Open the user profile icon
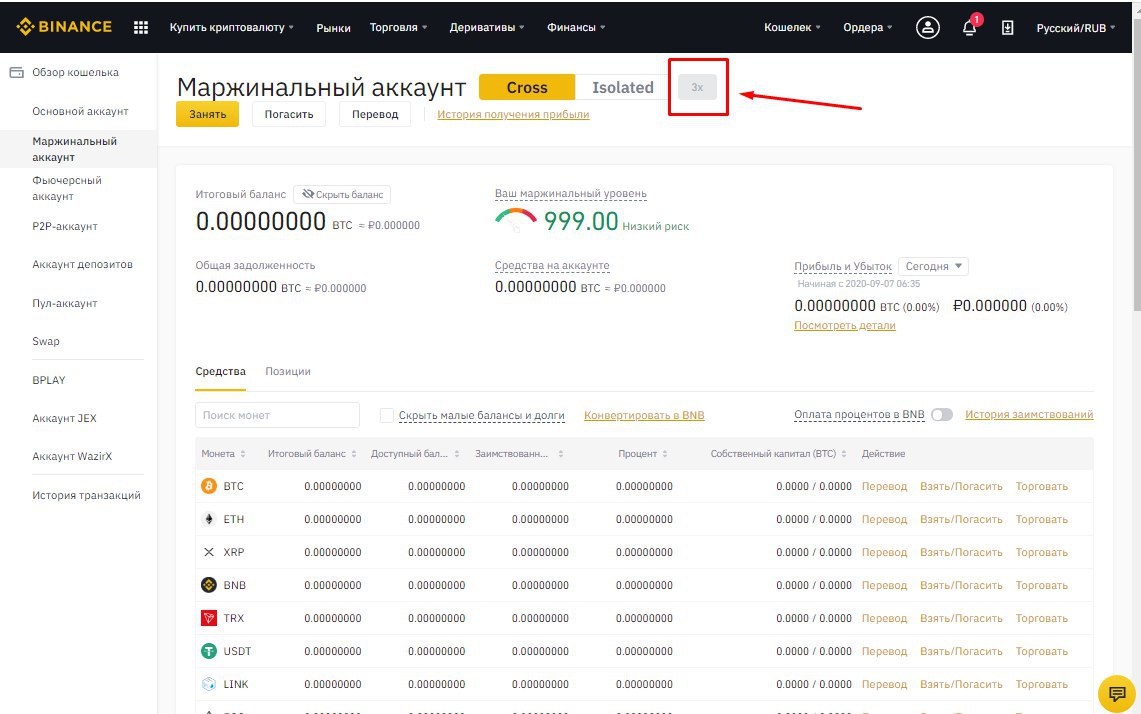The width and height of the screenshot is (1141, 714). [x=927, y=28]
